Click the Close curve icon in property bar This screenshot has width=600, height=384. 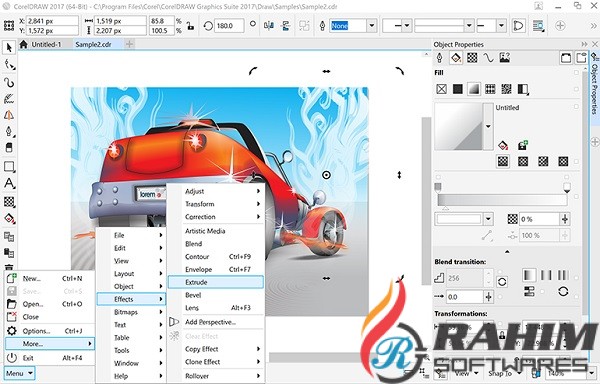tap(518, 26)
